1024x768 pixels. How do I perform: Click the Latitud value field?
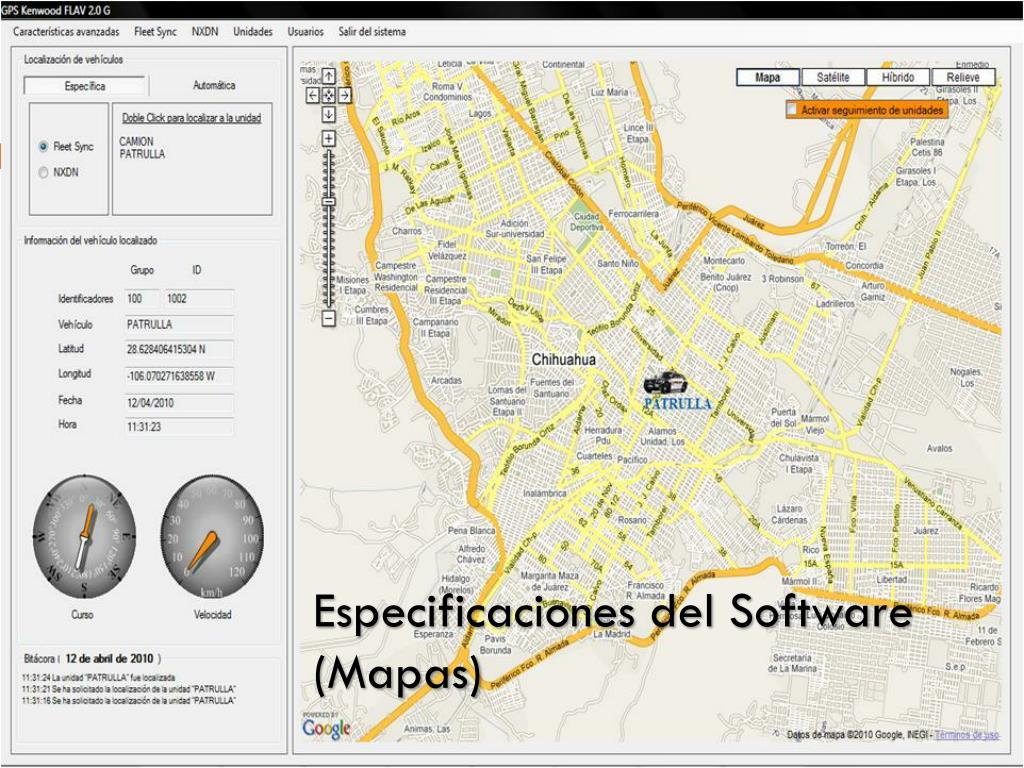[179, 349]
